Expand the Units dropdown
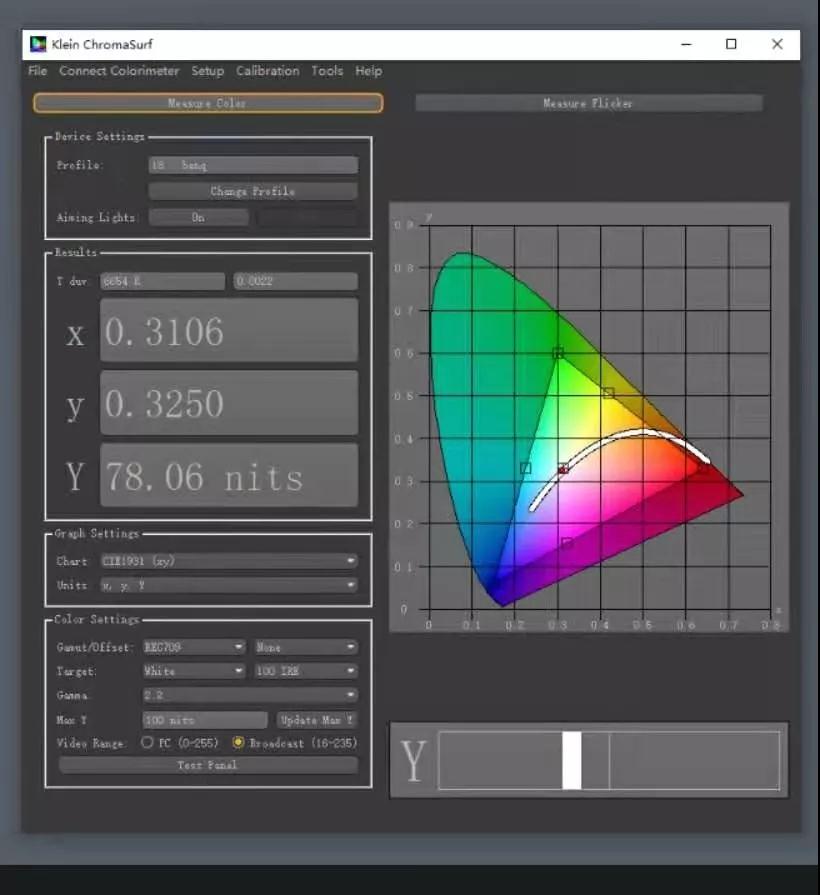The height and width of the screenshot is (895, 820). pos(229,585)
